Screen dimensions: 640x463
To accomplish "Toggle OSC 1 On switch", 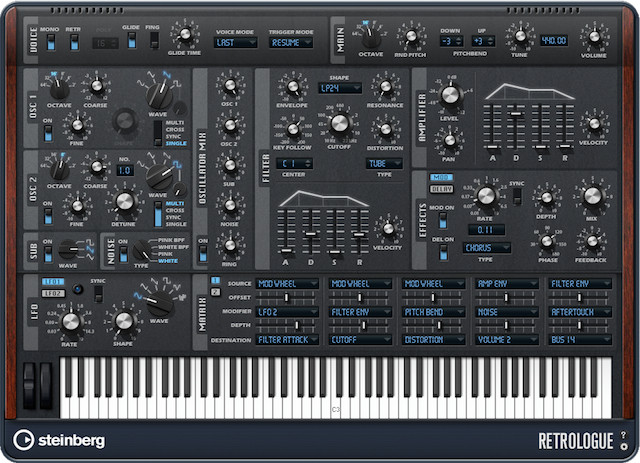I will [48, 133].
